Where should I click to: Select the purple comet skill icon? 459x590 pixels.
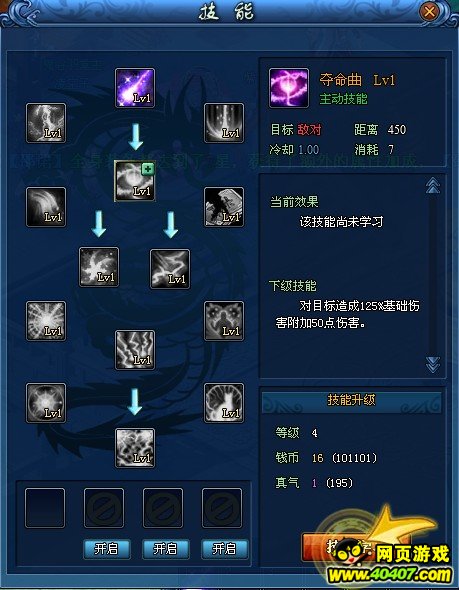pyautogui.click(x=135, y=88)
